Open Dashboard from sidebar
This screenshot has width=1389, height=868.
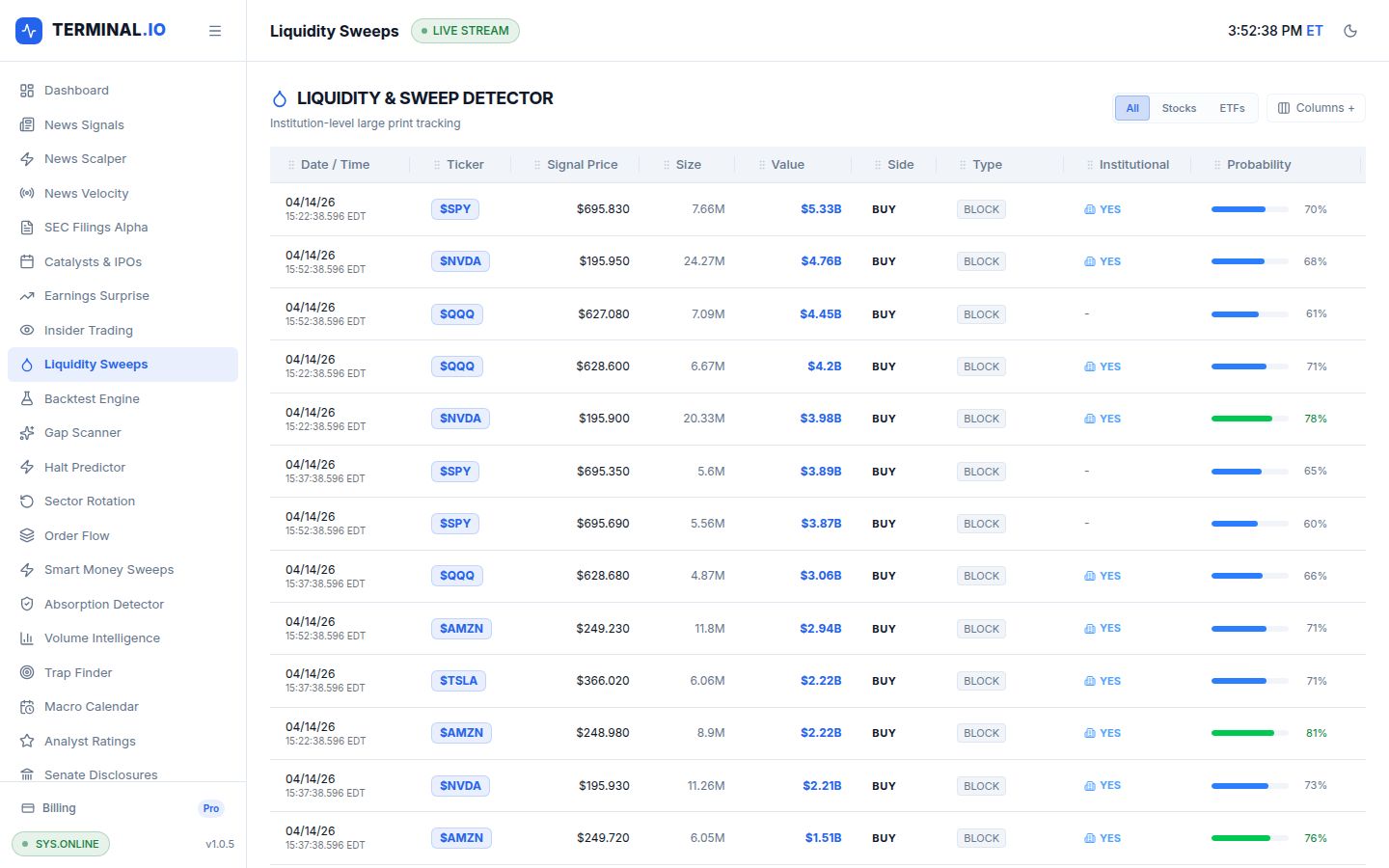point(123,91)
